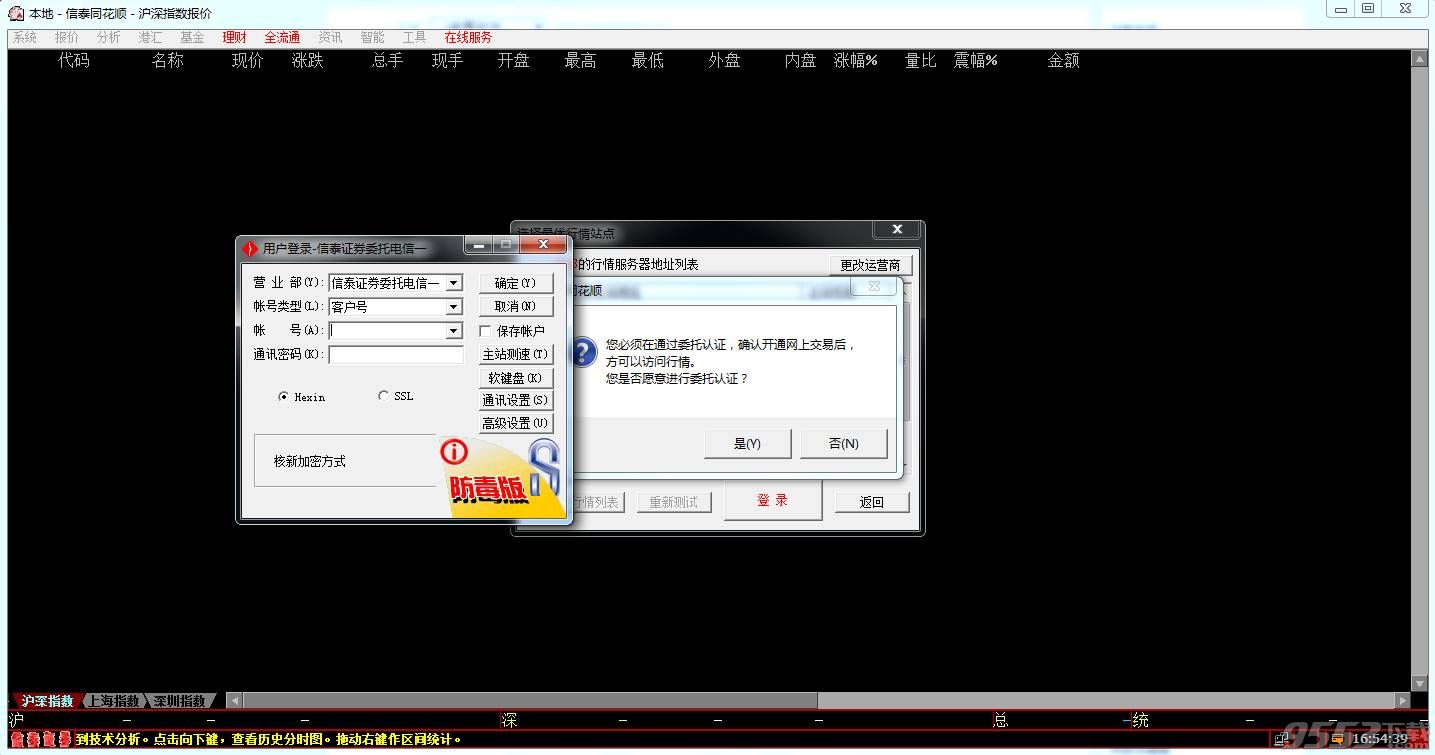This screenshot has width=1435, height=755.
Task: Click the login dialog red diamond icon
Action: [251, 248]
